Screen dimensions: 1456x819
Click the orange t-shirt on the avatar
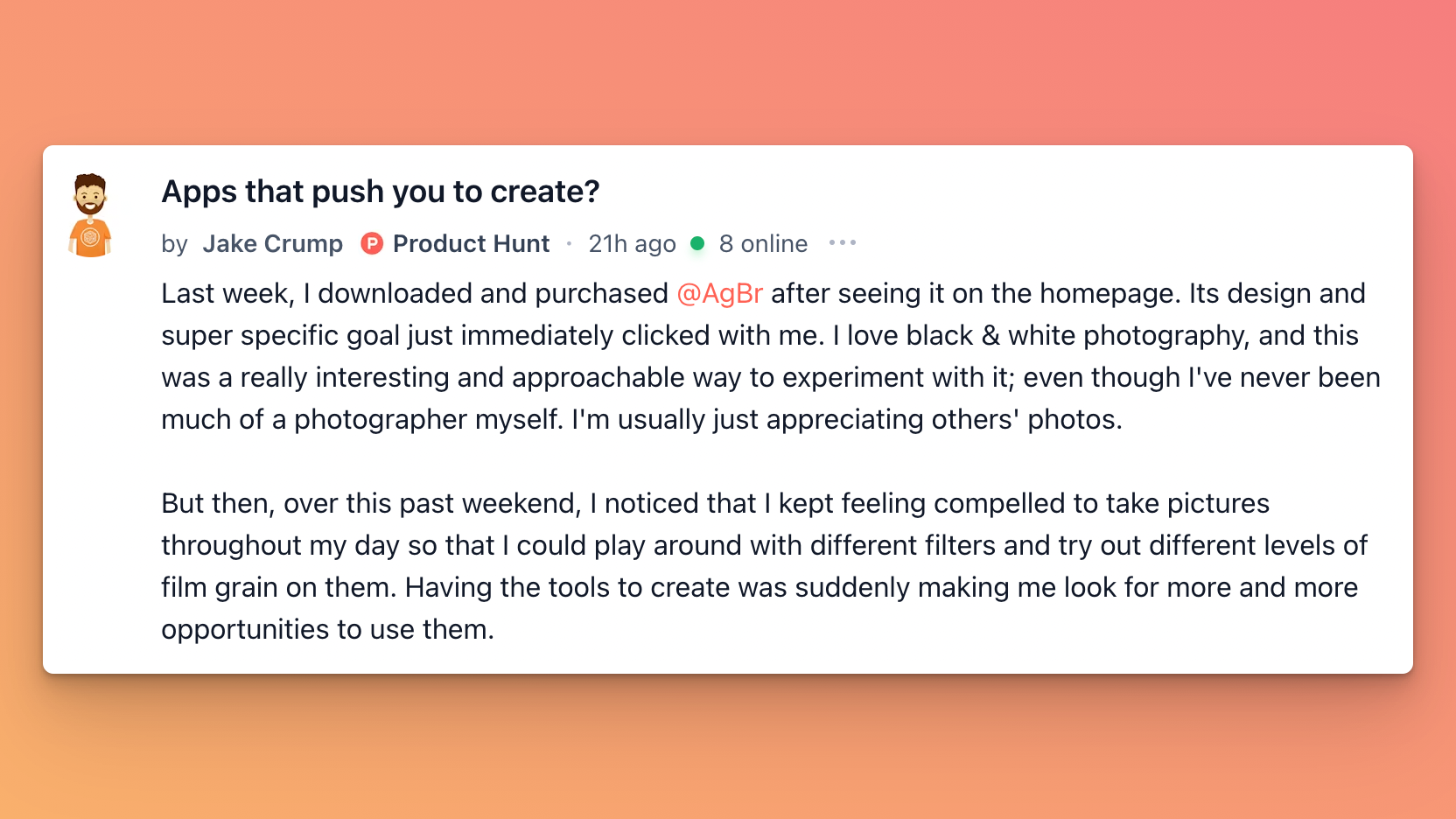(x=90, y=237)
